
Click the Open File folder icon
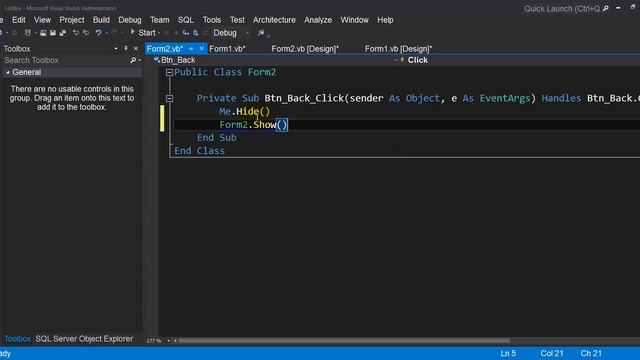(43, 33)
